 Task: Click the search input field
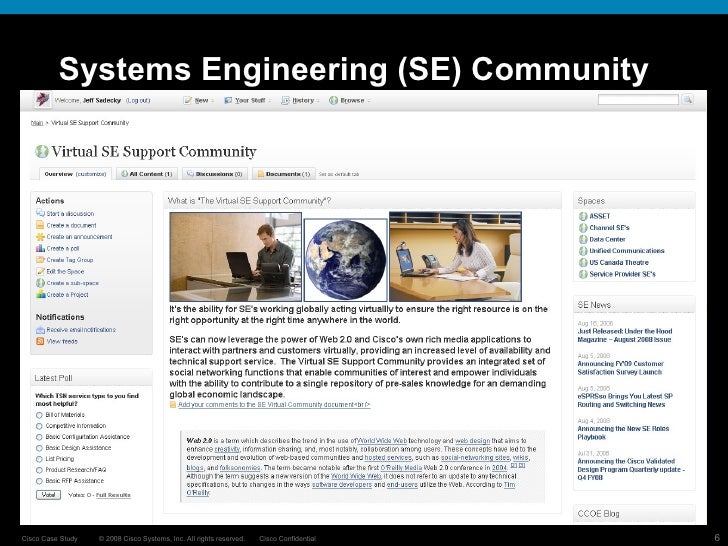click(638, 99)
